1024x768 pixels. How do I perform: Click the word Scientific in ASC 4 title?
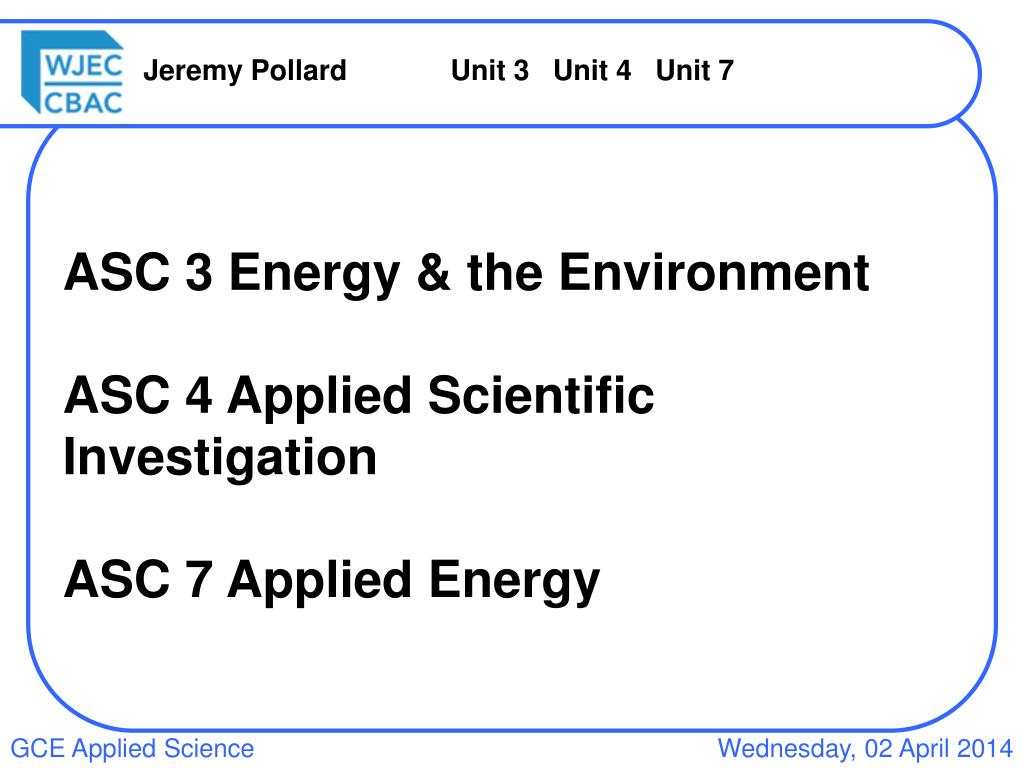(541, 395)
